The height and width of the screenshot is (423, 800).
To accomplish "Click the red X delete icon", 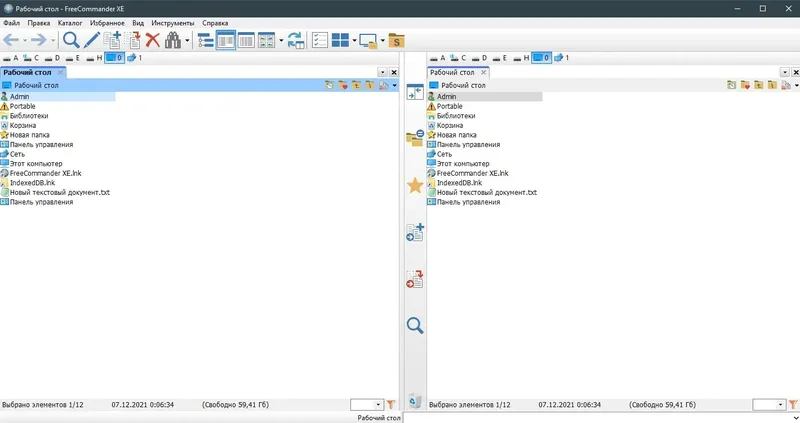I will [x=153, y=40].
